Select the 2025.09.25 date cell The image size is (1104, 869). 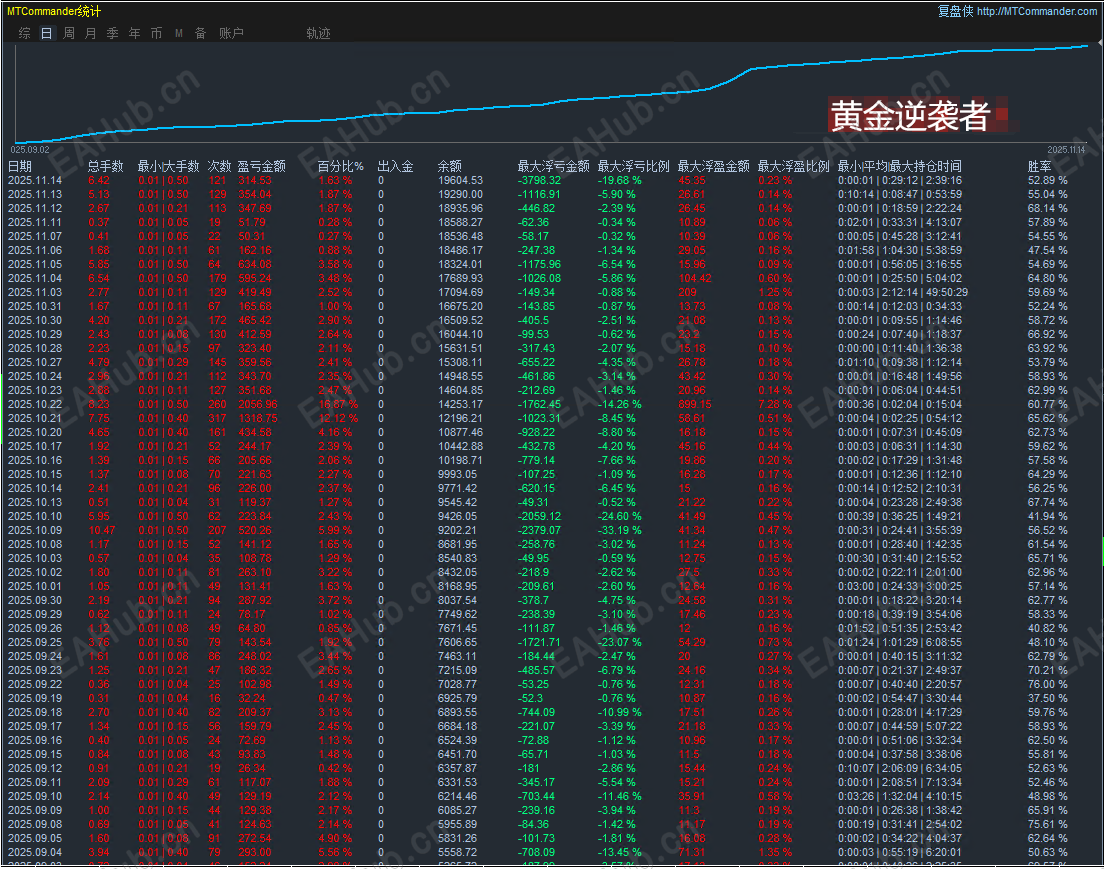[x=35, y=642]
